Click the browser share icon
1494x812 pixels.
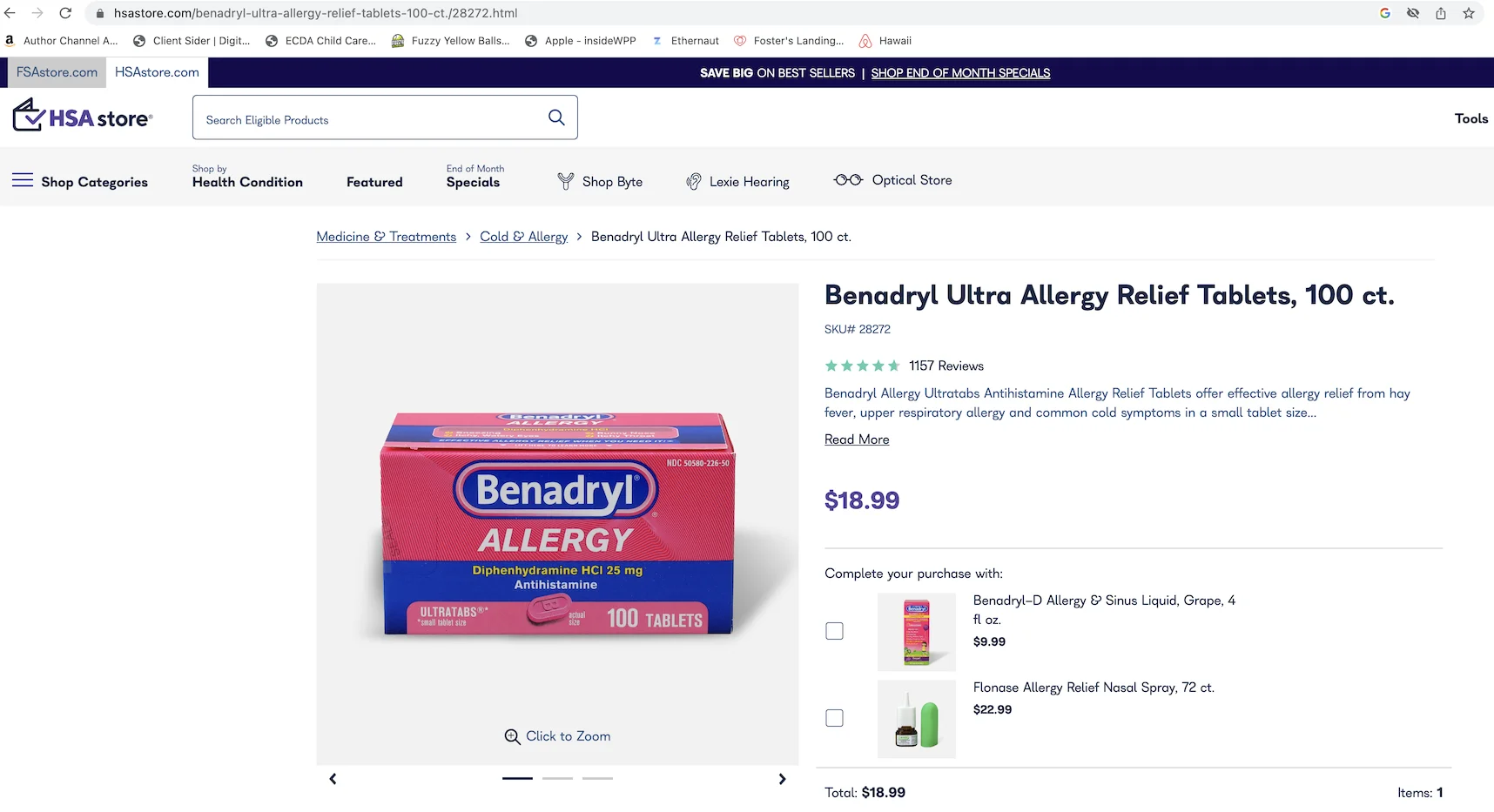tap(1441, 13)
